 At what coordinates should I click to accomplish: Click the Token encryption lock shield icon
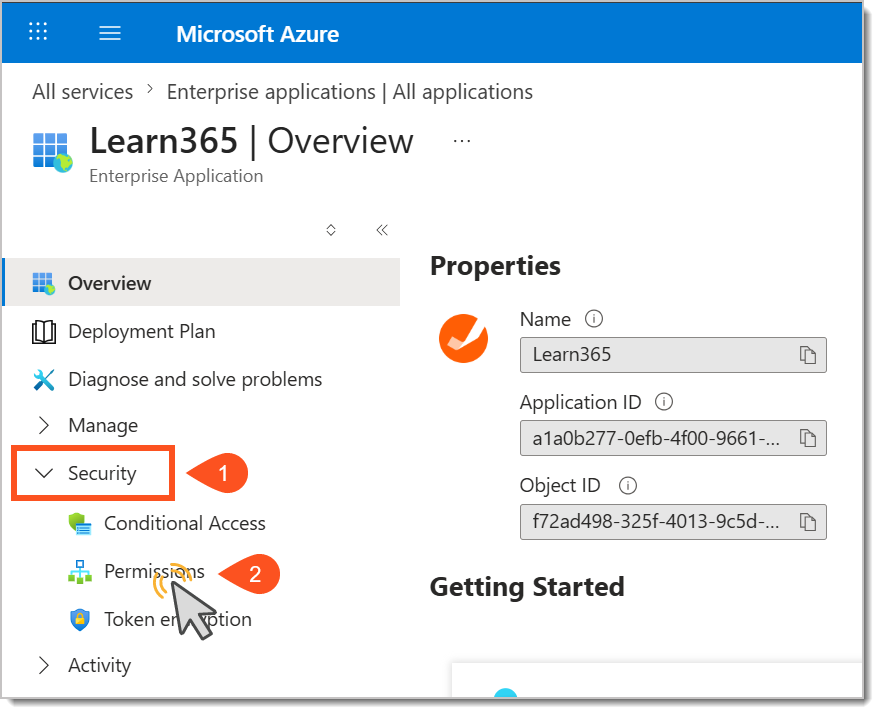[80, 620]
